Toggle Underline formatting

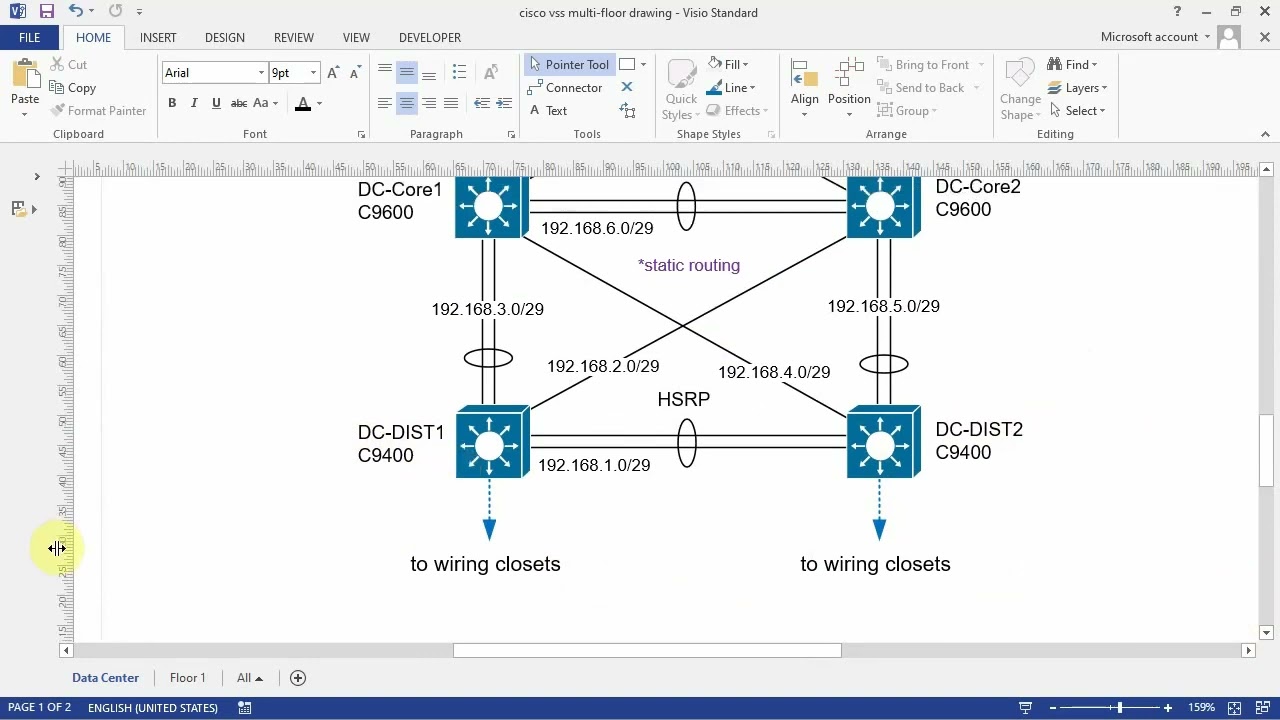[x=216, y=103]
